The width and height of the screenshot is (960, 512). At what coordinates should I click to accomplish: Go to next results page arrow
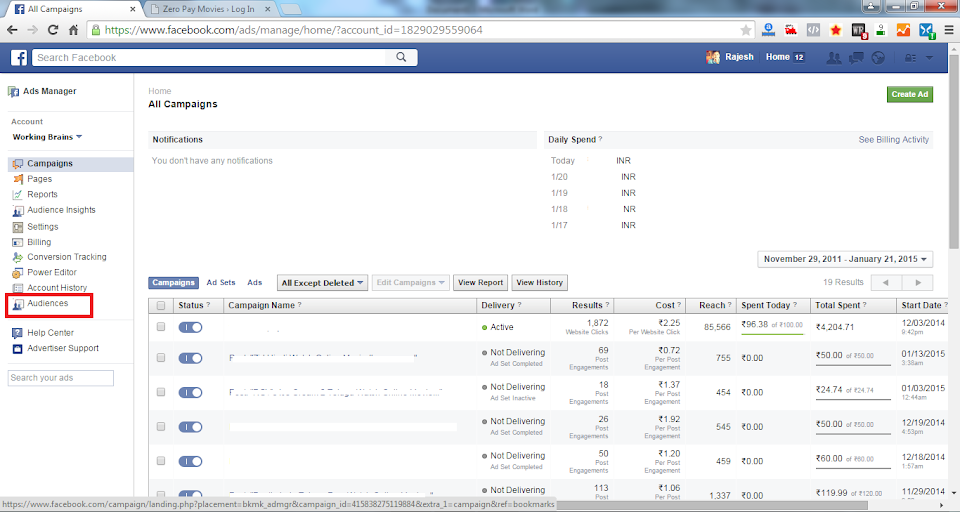point(918,282)
